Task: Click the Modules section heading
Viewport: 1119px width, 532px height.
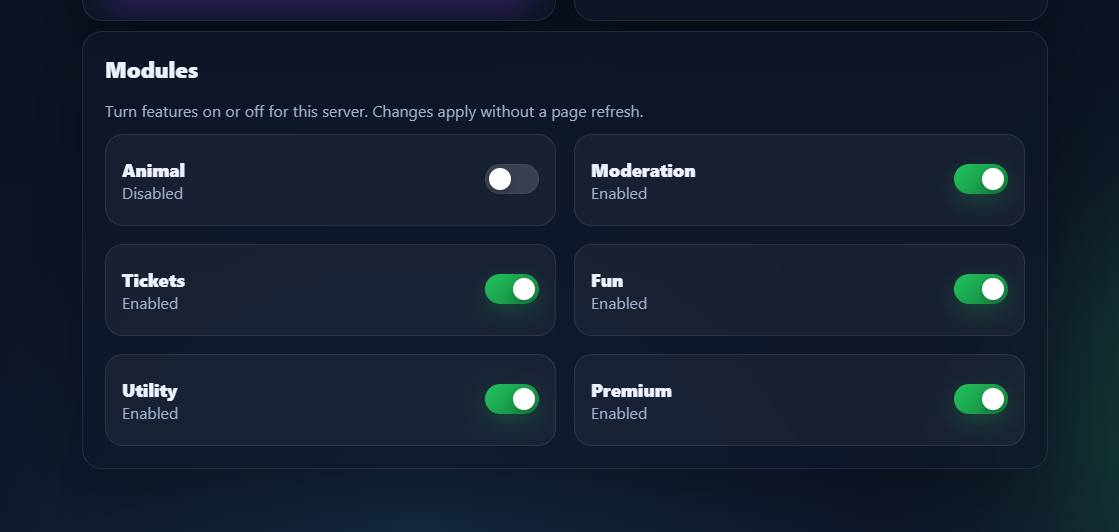Action: click(x=152, y=71)
